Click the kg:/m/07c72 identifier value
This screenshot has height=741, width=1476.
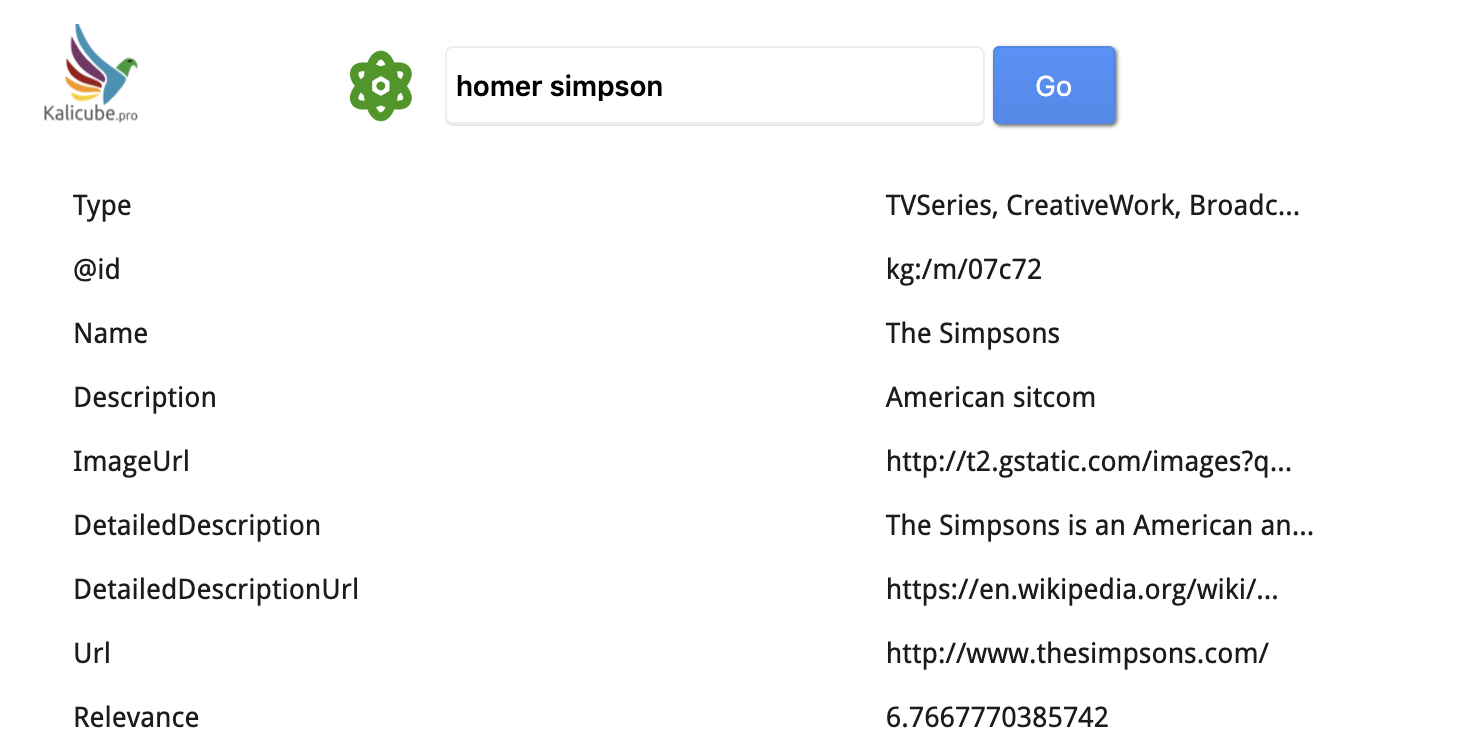click(x=964, y=269)
